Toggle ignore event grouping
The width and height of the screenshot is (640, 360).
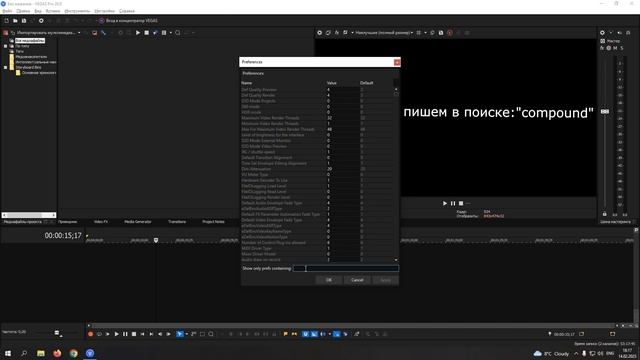[x=345, y=334]
